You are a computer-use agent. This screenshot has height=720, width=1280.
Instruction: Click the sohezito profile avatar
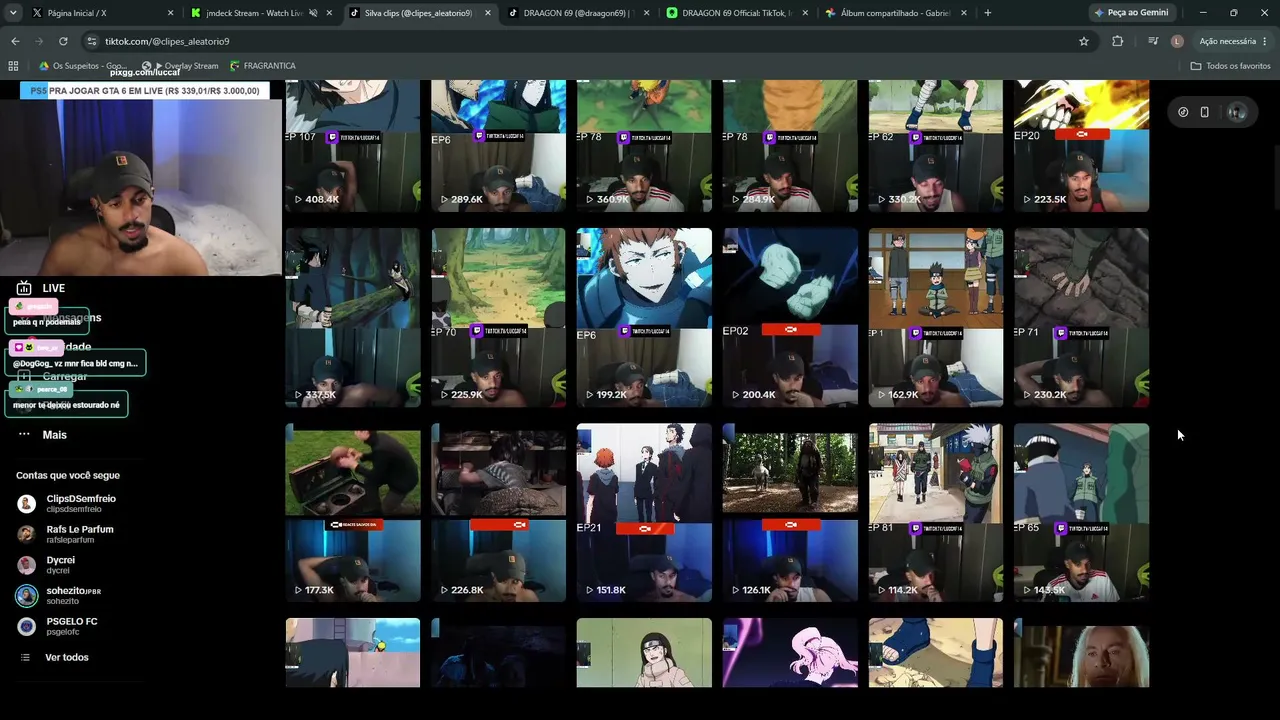[x=27, y=596]
